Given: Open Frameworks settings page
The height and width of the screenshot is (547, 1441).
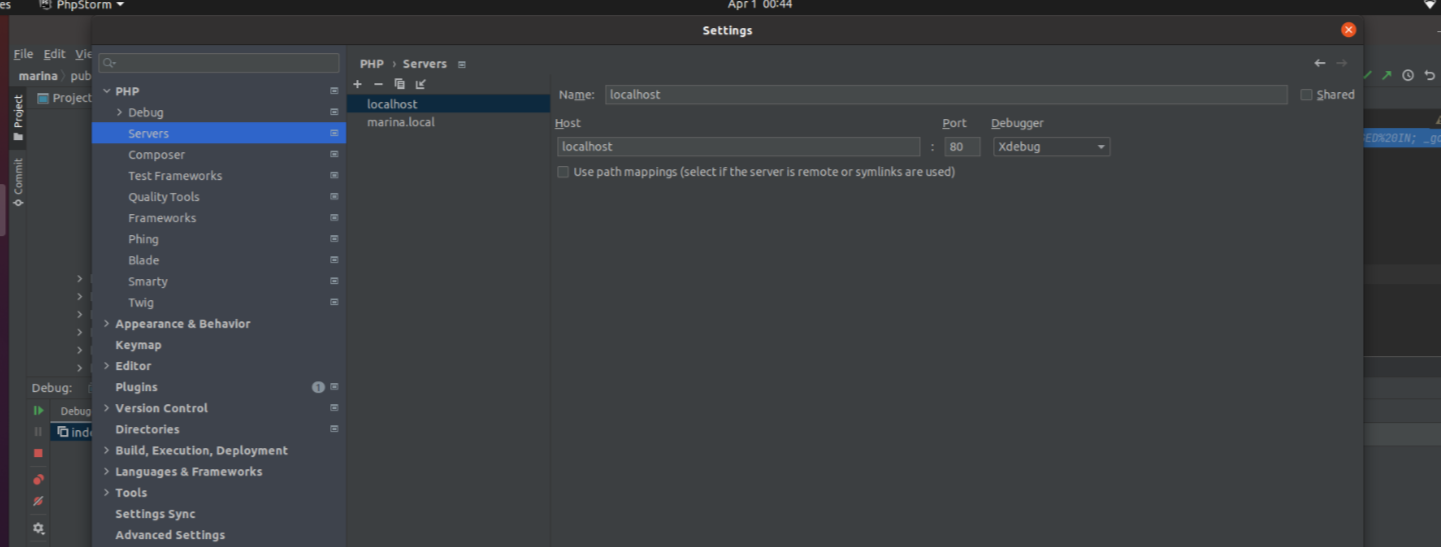Looking at the screenshot, I should pos(162,218).
